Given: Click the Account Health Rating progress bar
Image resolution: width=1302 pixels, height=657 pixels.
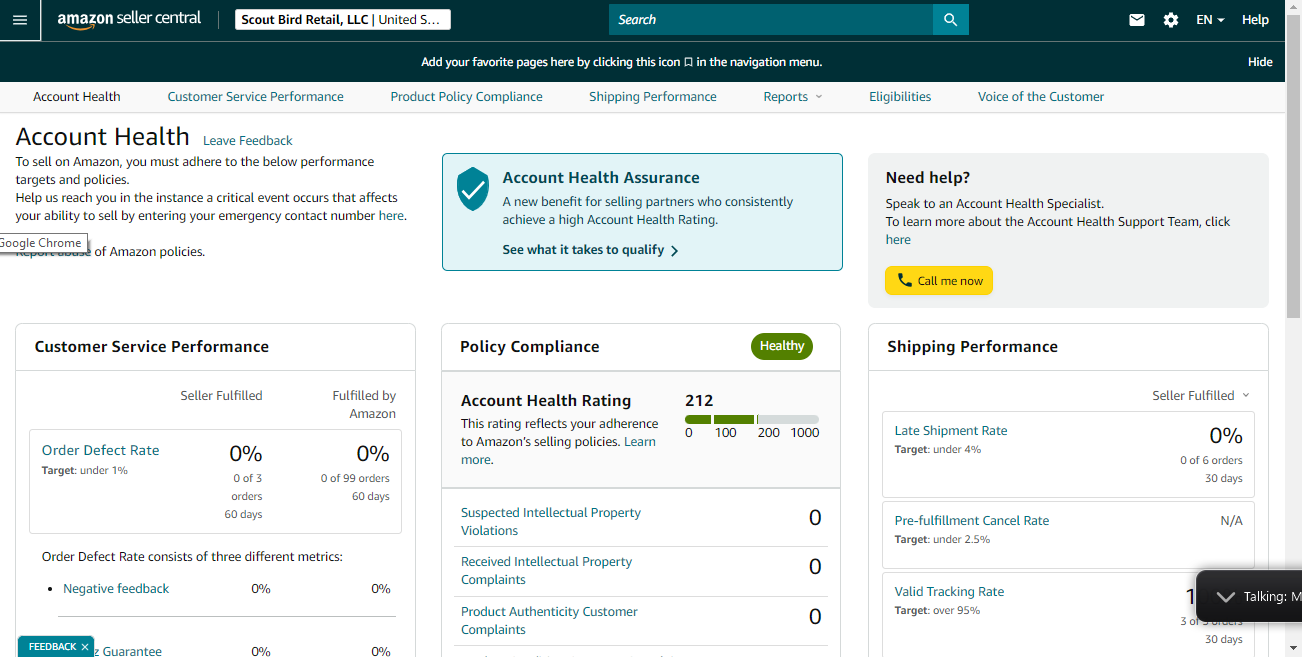Looking at the screenshot, I should [752, 419].
